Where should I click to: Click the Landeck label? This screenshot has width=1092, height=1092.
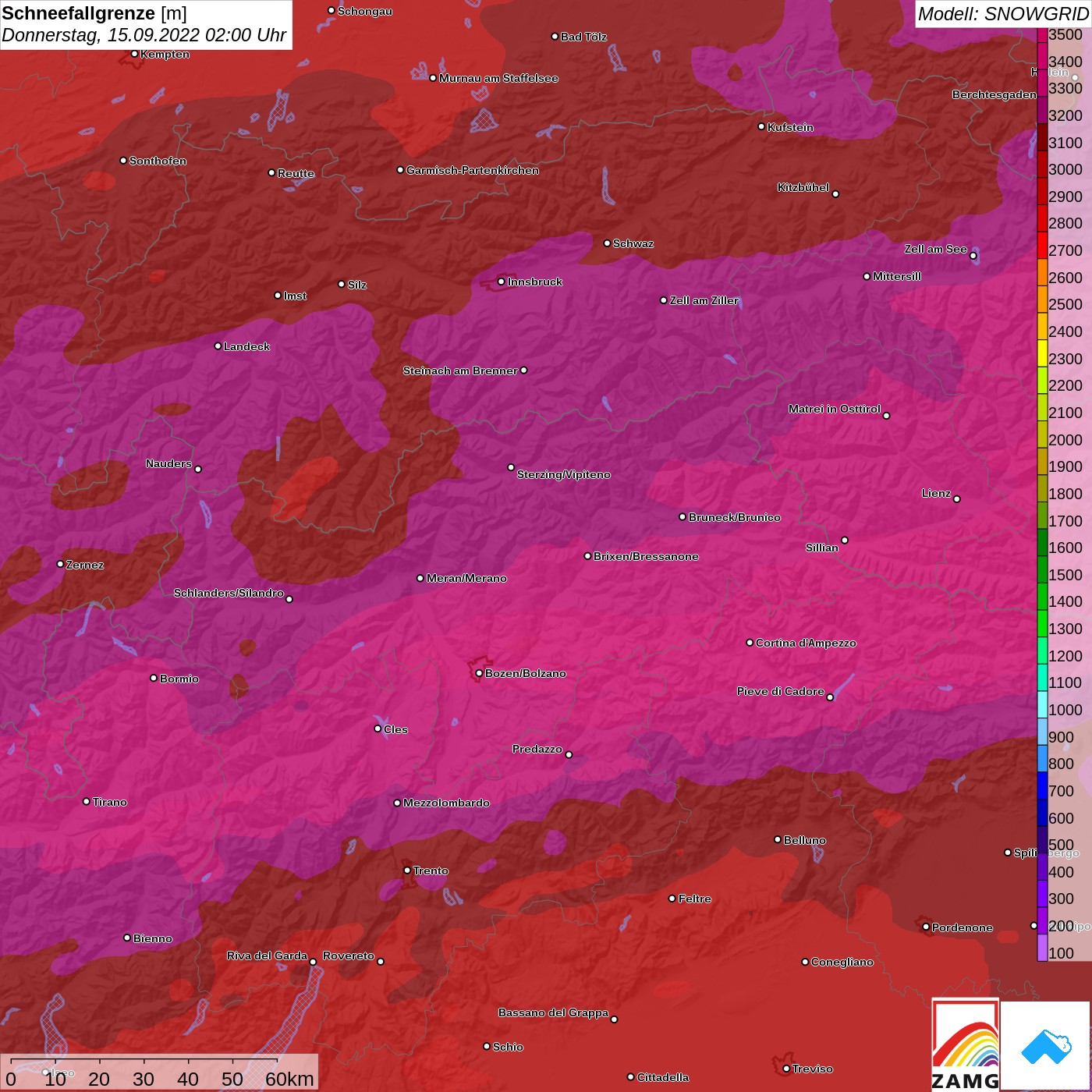(246, 346)
